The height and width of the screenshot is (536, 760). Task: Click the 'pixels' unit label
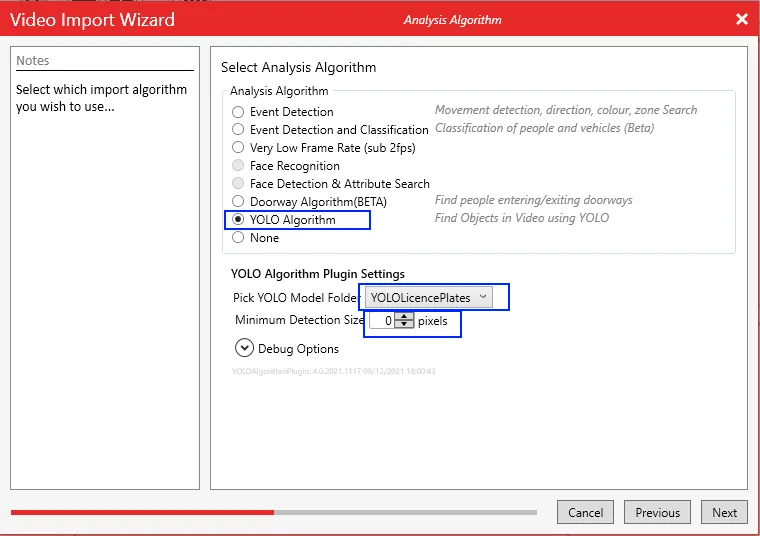point(432,321)
